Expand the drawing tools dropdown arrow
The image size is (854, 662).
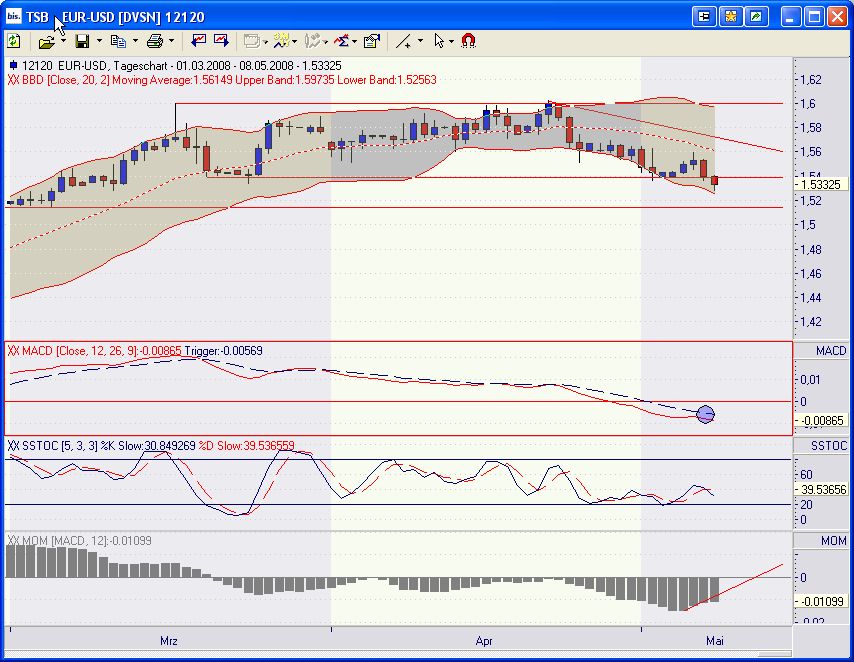(x=420, y=41)
